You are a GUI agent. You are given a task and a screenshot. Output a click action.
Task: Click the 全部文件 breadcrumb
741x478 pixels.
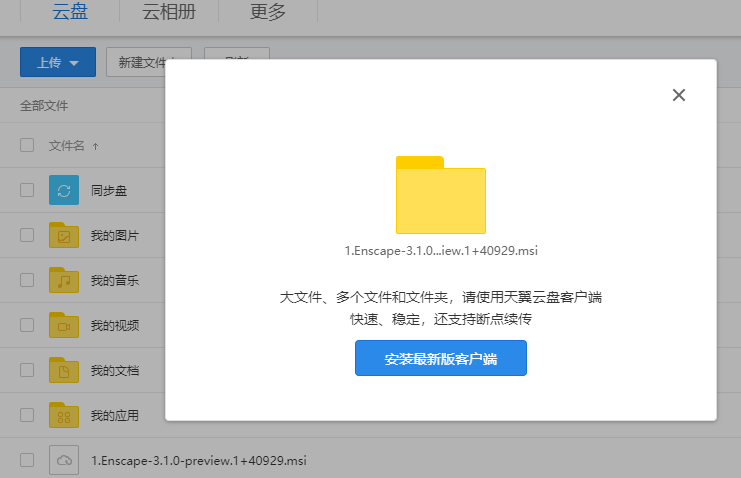click(44, 105)
